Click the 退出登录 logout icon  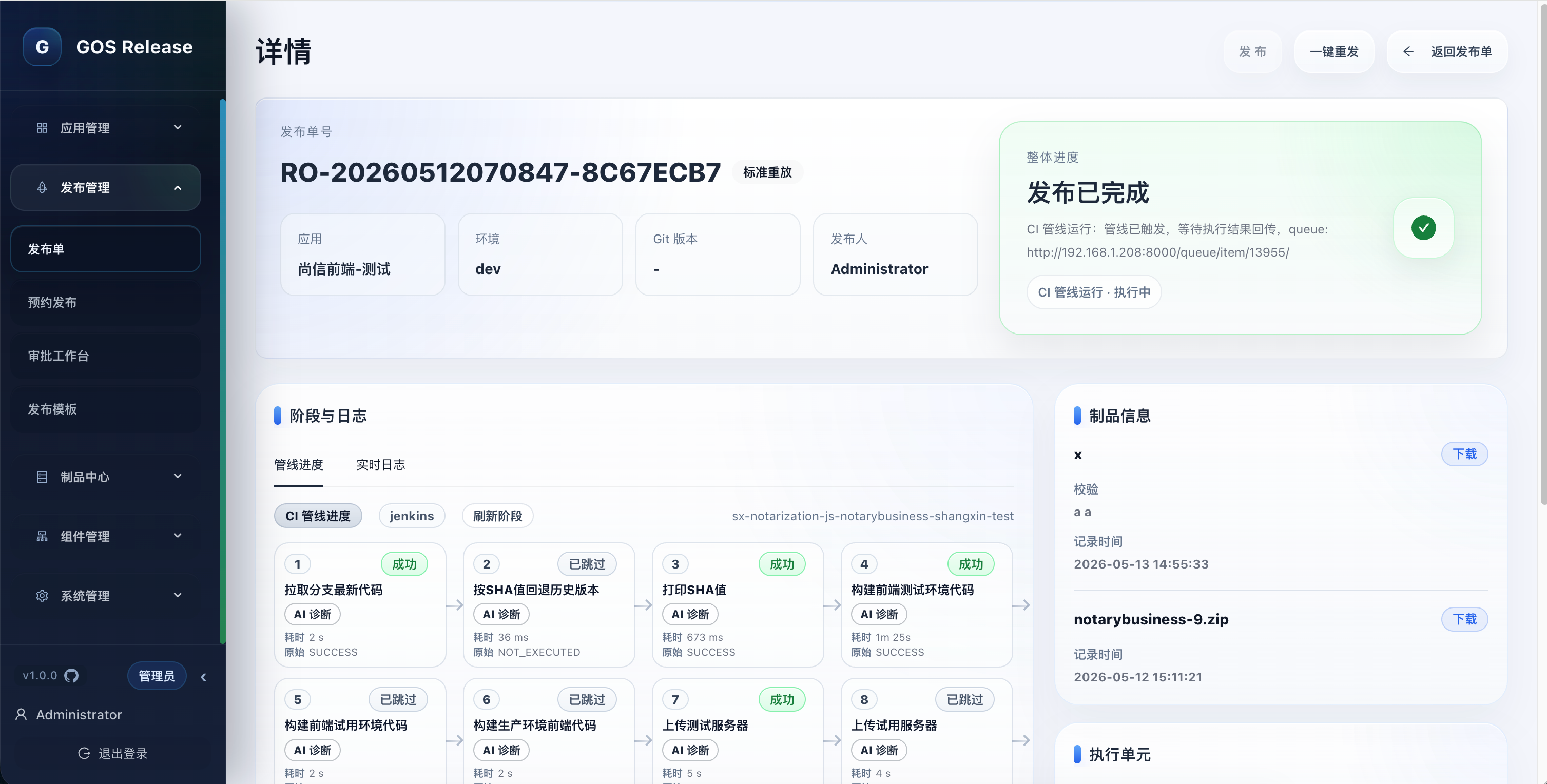(x=84, y=753)
